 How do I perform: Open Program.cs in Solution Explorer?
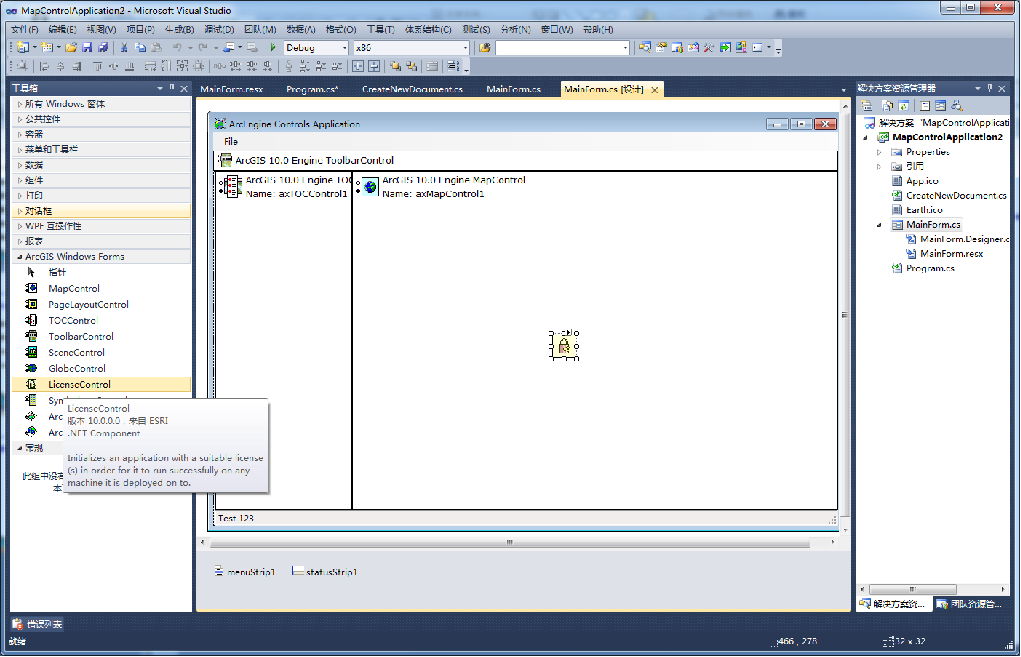click(x=929, y=269)
